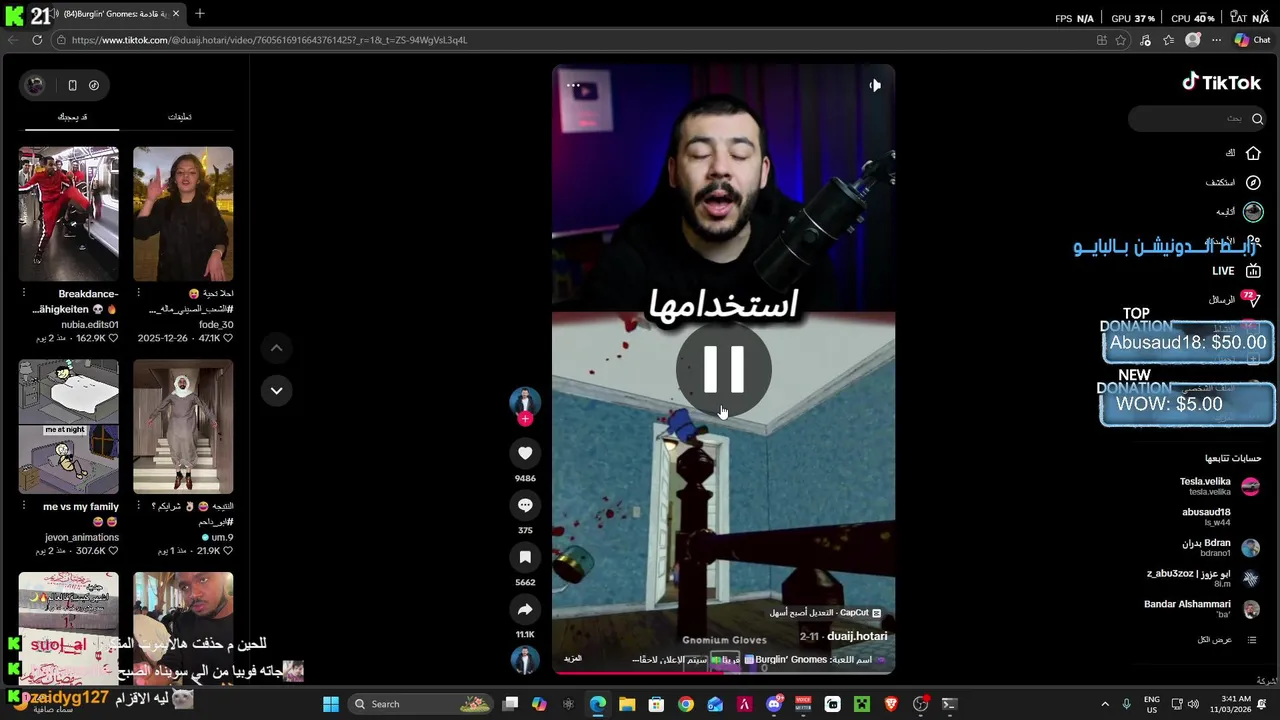
Task: Open the nubia.edits01 username
Action: point(90,325)
